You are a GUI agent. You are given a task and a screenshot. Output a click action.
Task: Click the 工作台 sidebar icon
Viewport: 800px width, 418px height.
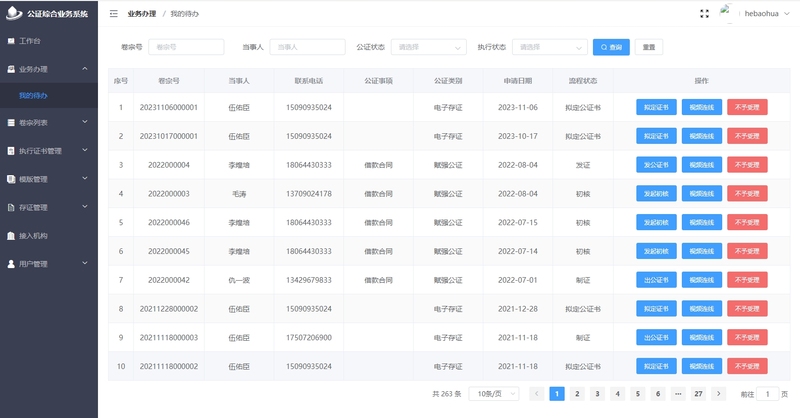pos(11,41)
